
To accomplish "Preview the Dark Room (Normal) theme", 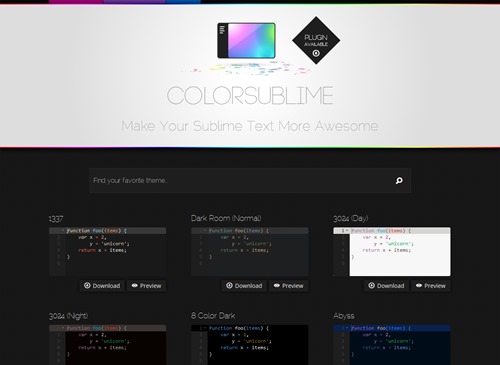I will click(x=289, y=286).
